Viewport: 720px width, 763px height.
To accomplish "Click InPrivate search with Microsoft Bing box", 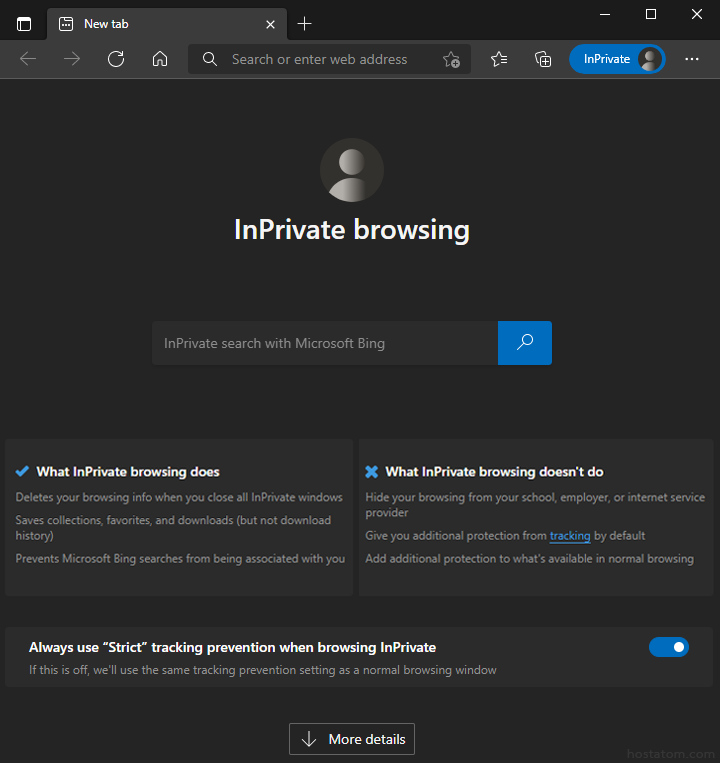I will 325,343.
